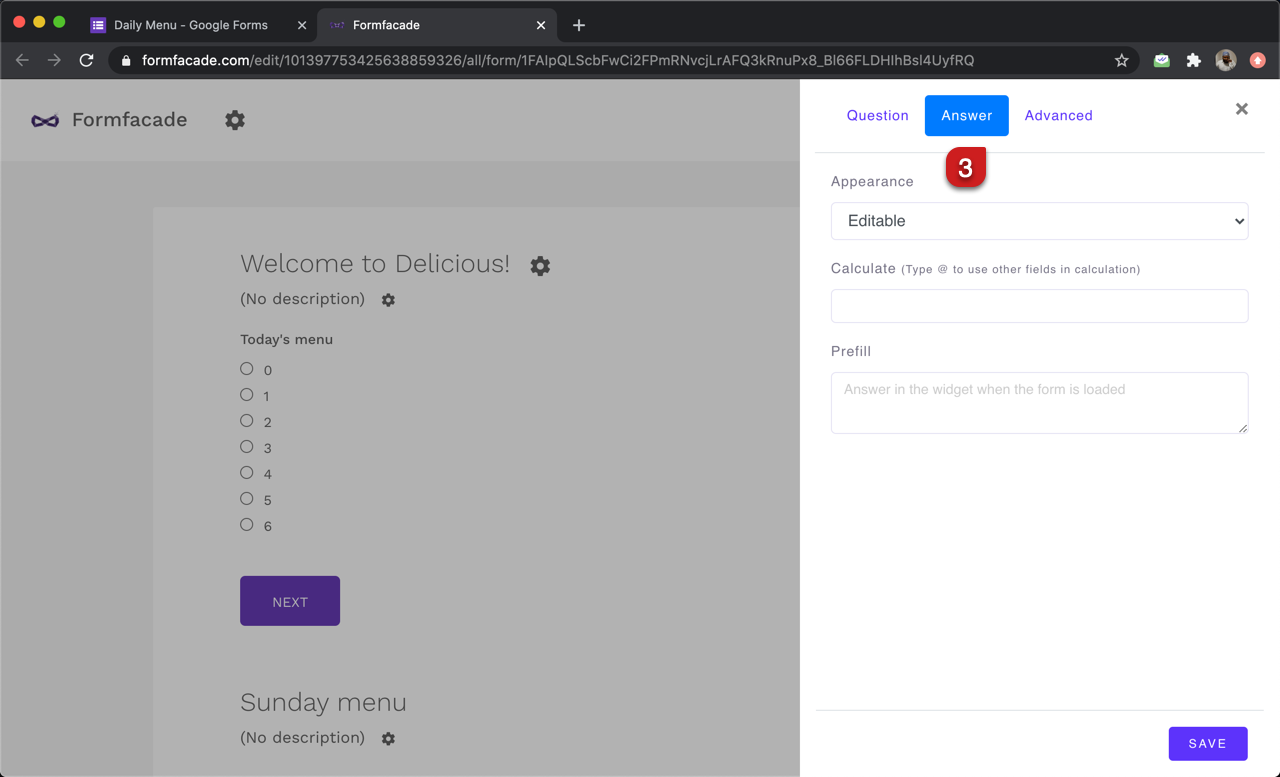Bookmark this page with star icon
The width and height of the screenshot is (1280, 777).
click(x=1122, y=61)
